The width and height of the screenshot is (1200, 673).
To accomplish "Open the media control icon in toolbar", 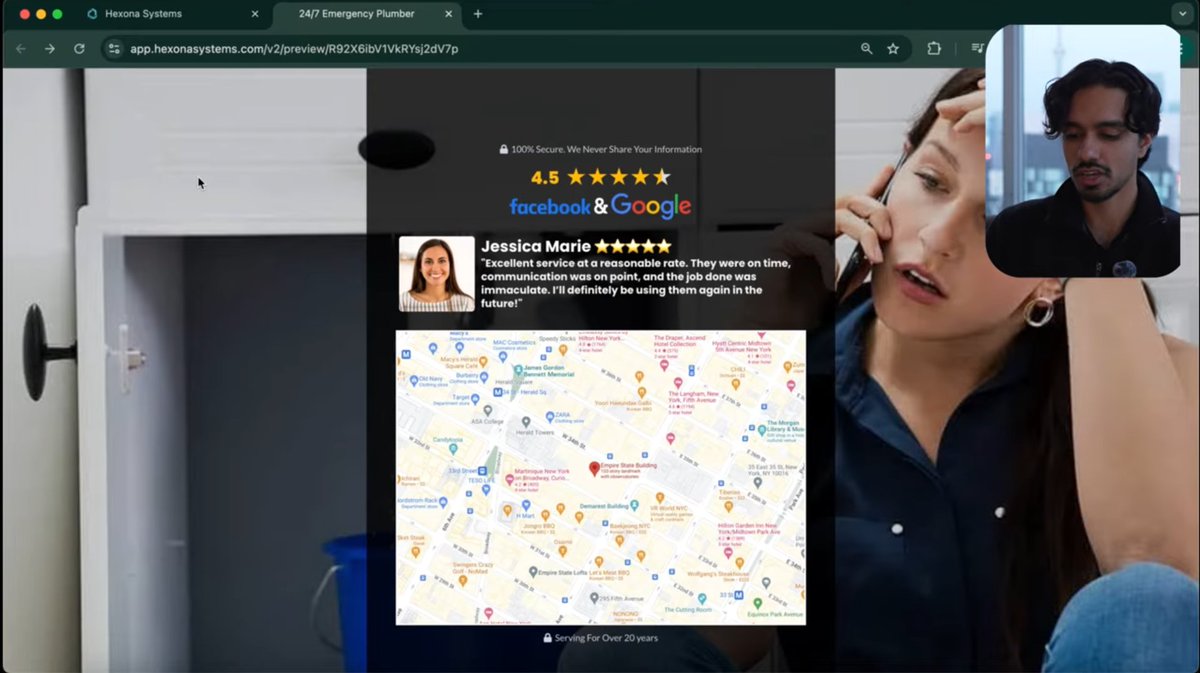I will 977,48.
